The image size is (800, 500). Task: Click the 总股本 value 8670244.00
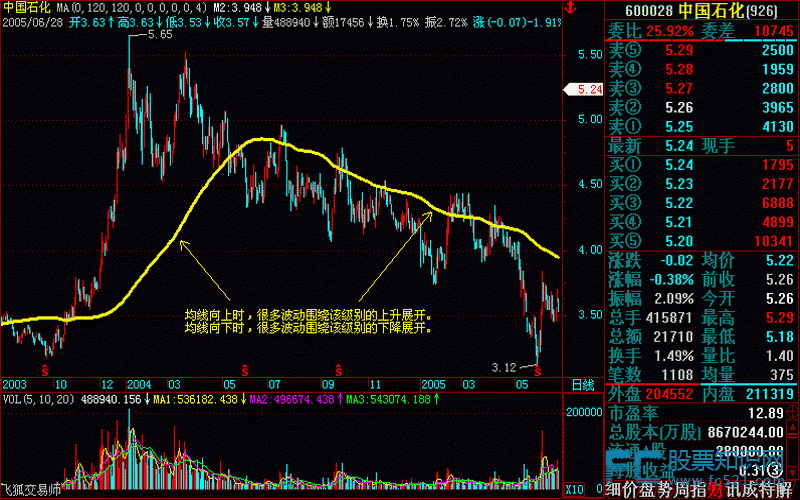click(x=745, y=432)
